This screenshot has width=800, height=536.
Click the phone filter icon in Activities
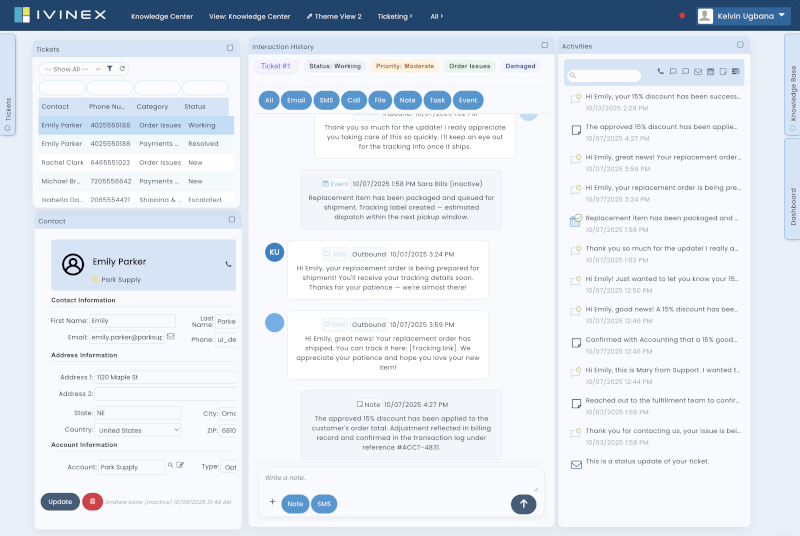(660, 72)
